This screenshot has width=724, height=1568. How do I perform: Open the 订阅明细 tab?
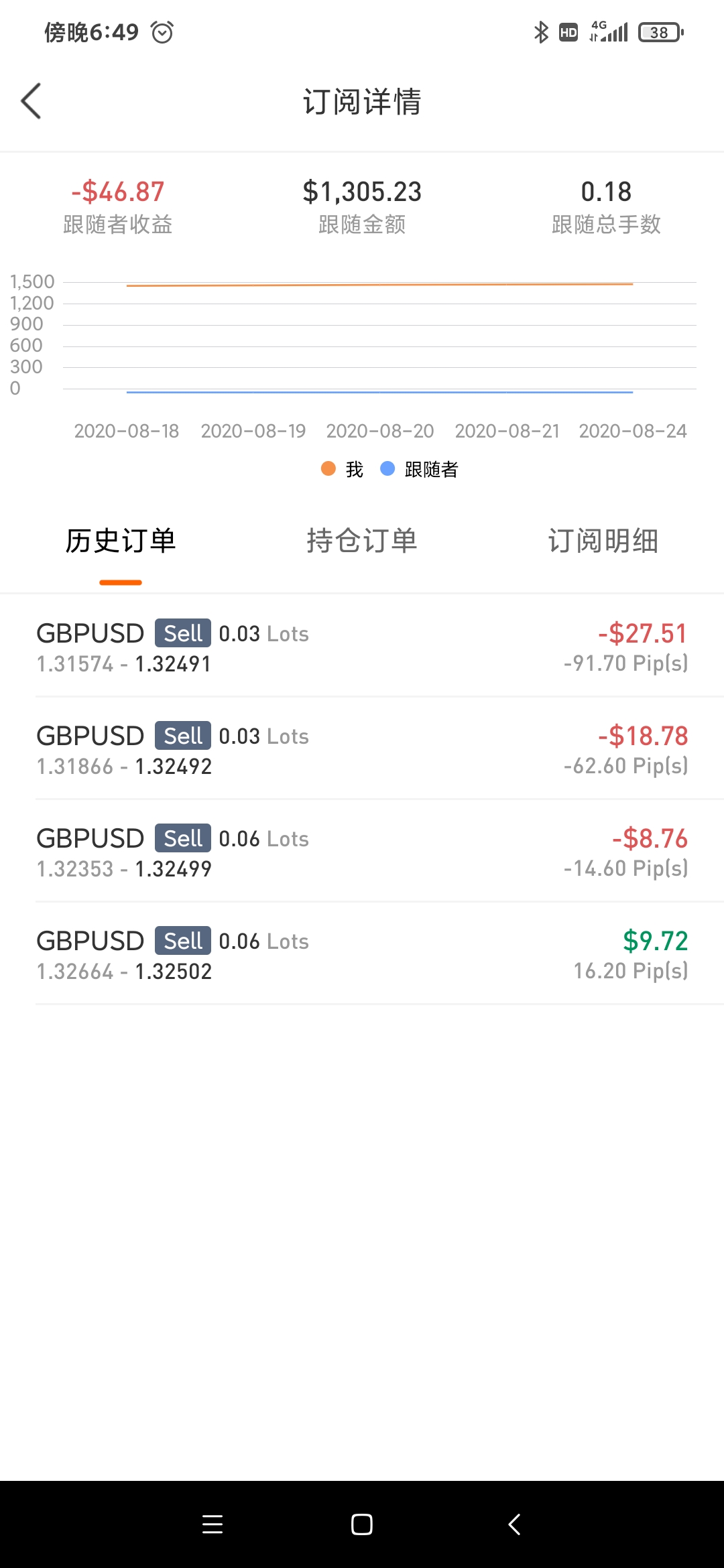click(603, 541)
